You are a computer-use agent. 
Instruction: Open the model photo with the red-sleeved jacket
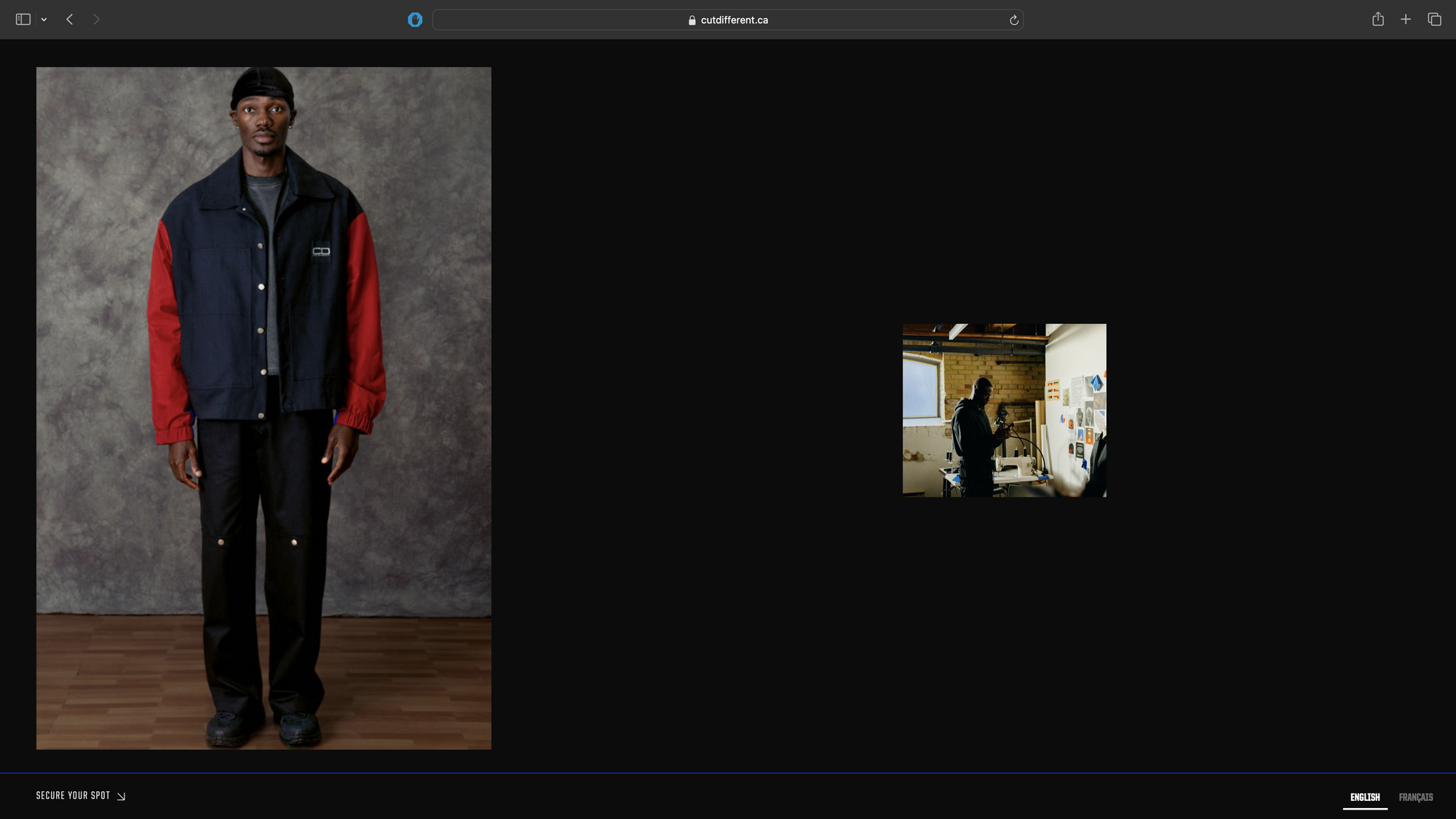[x=264, y=408]
